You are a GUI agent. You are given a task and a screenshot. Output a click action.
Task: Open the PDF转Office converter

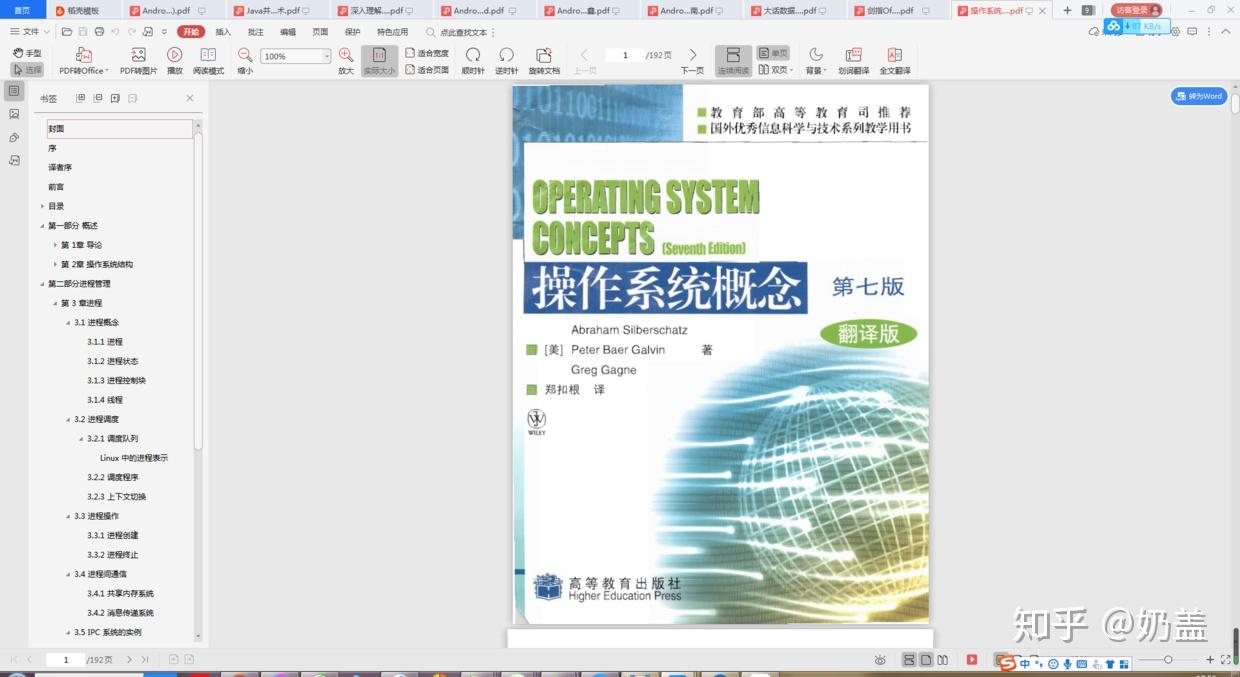pos(83,61)
